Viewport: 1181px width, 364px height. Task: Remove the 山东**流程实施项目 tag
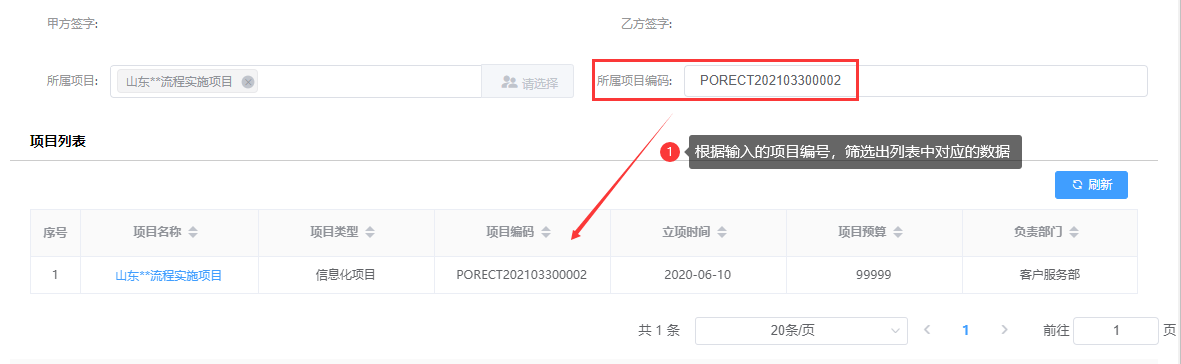tap(248, 82)
